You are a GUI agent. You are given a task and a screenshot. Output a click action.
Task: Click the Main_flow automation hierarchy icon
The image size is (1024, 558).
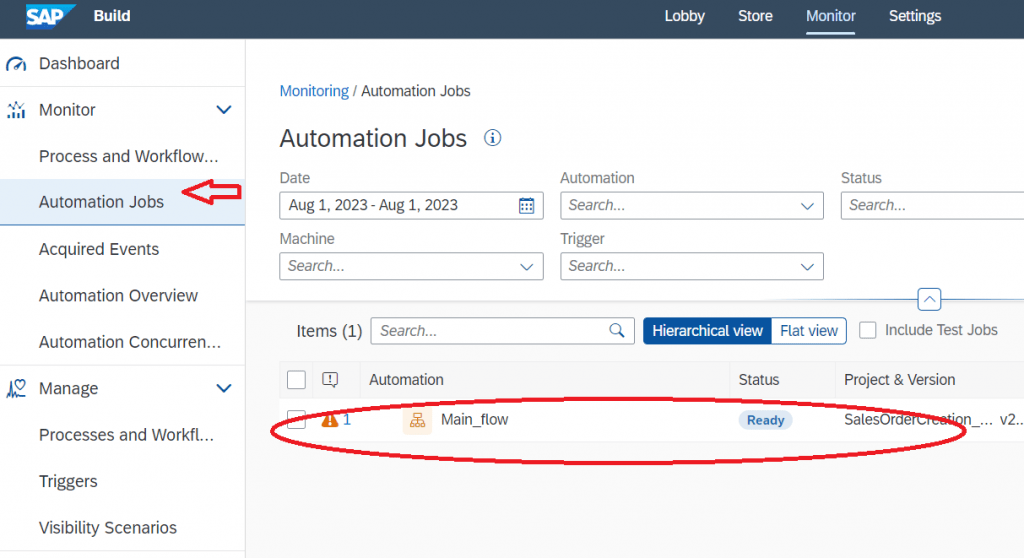417,420
